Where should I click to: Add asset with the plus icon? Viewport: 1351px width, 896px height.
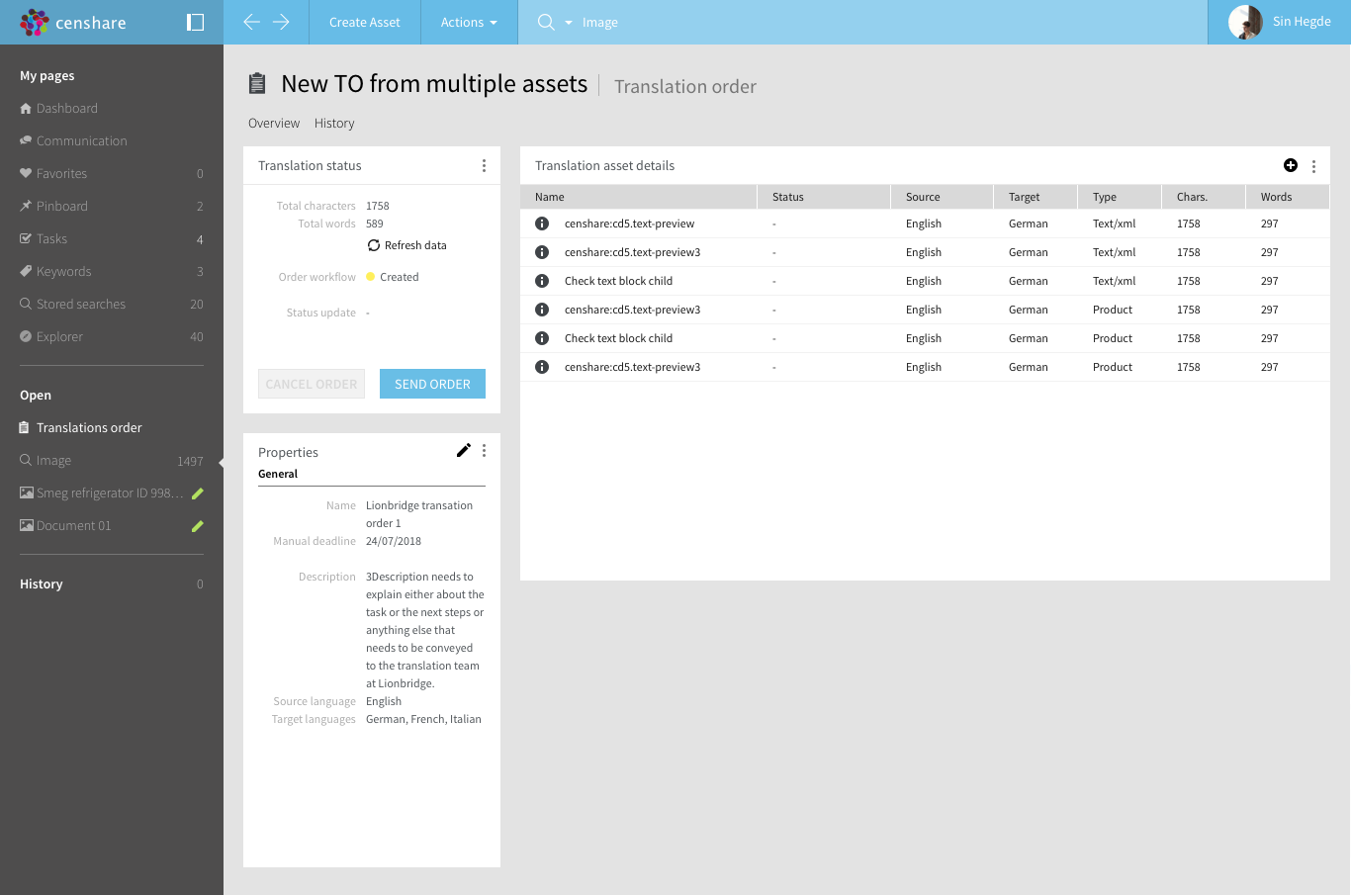[x=1290, y=165]
